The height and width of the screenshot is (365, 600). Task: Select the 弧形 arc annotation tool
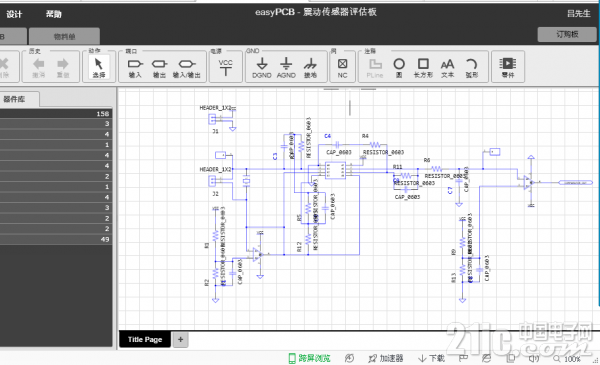(x=472, y=68)
